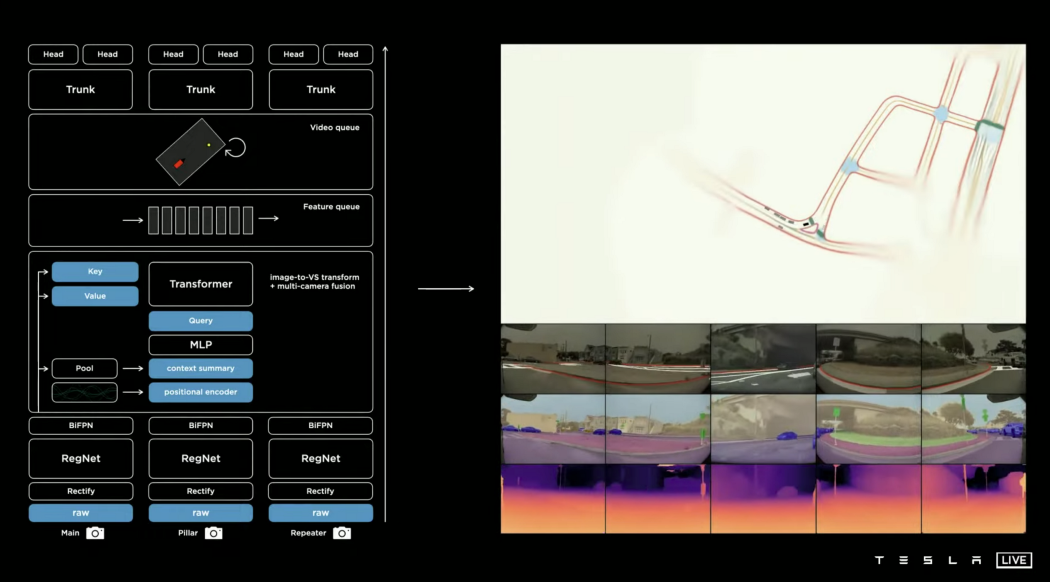Click the positional encoder block
1050x582 pixels.
click(201, 392)
